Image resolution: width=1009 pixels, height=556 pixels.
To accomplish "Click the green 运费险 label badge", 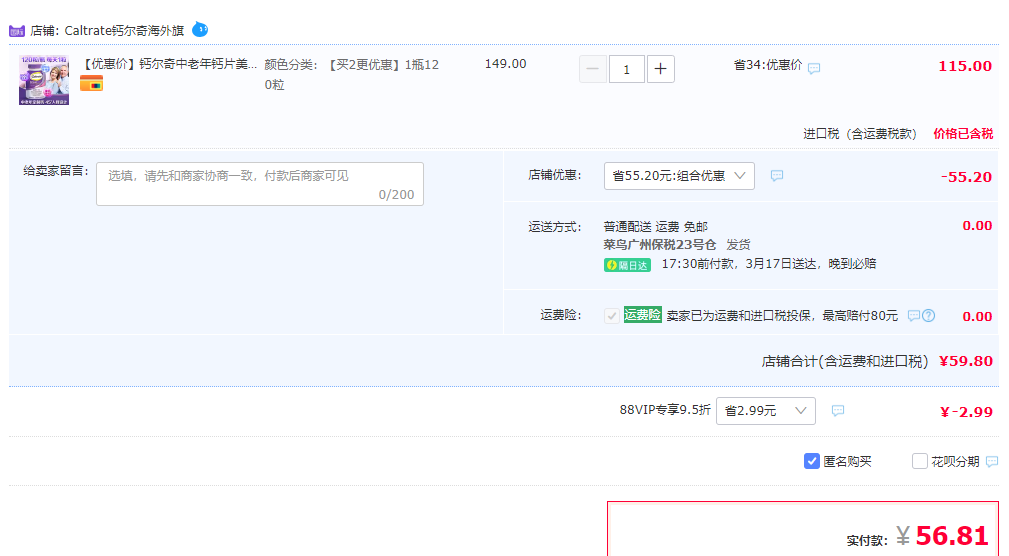I will coord(642,315).
